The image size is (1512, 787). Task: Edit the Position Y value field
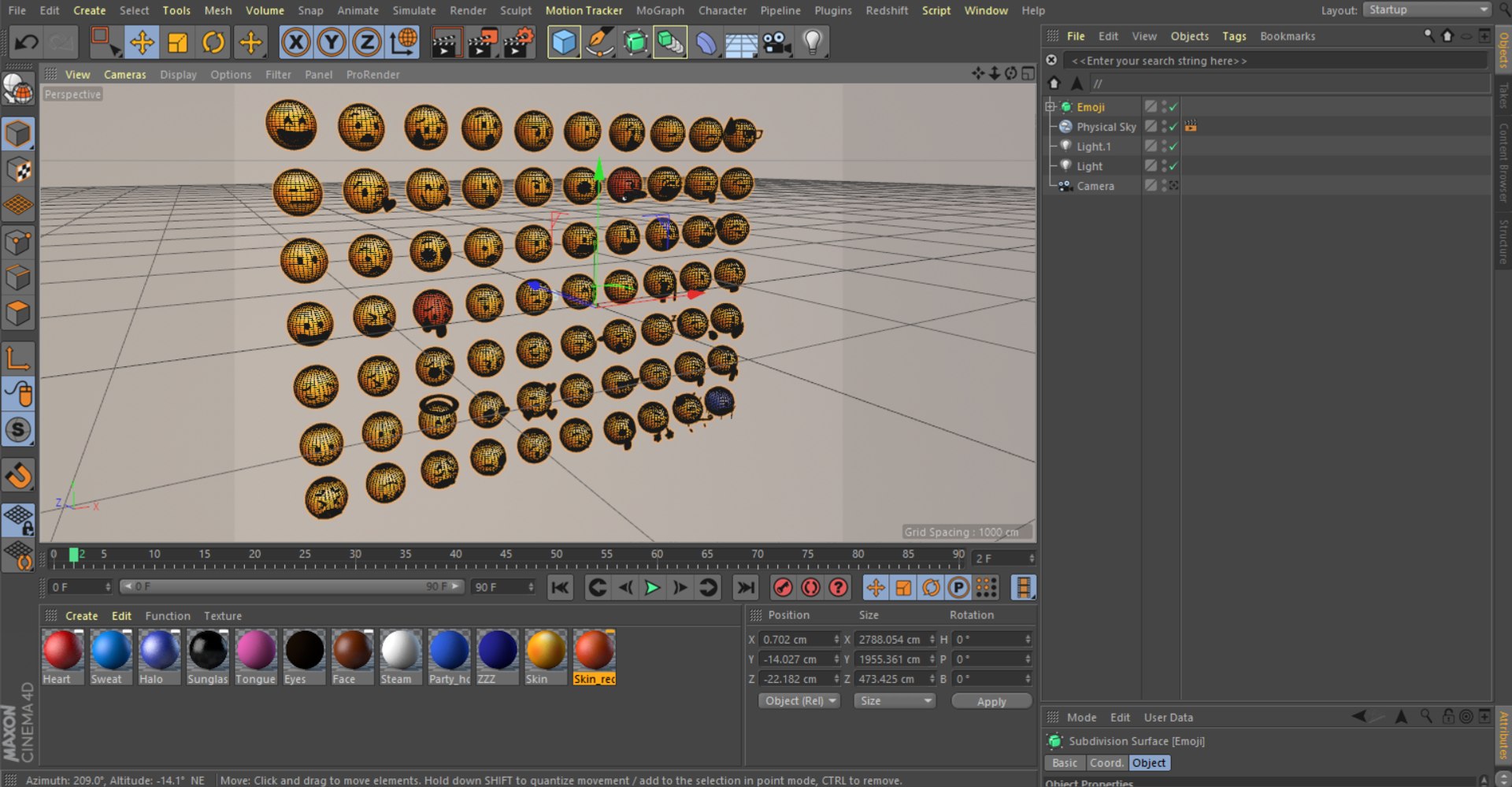tap(796, 659)
